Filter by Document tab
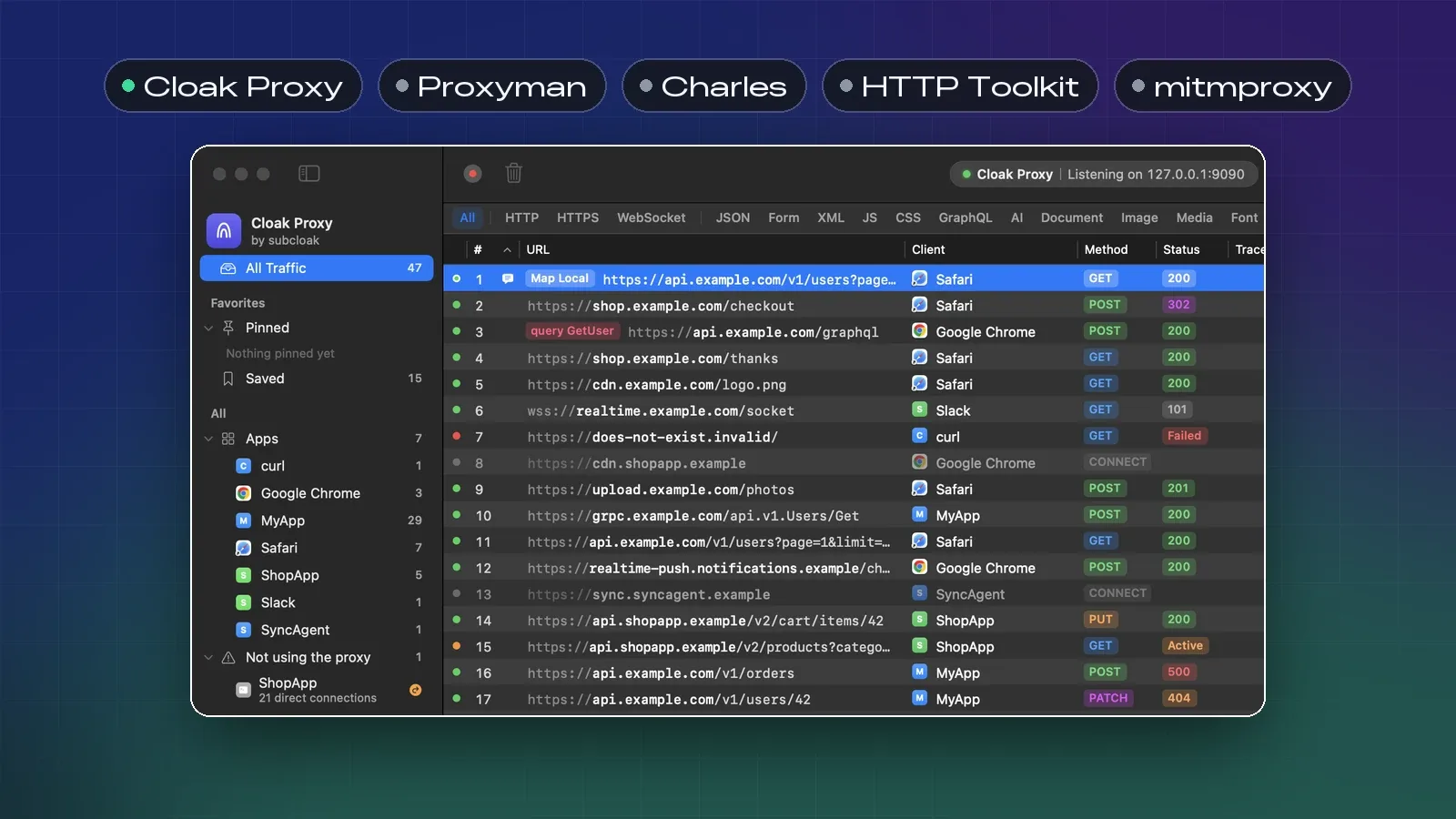Viewport: 1456px width, 819px height. pyautogui.click(x=1072, y=217)
